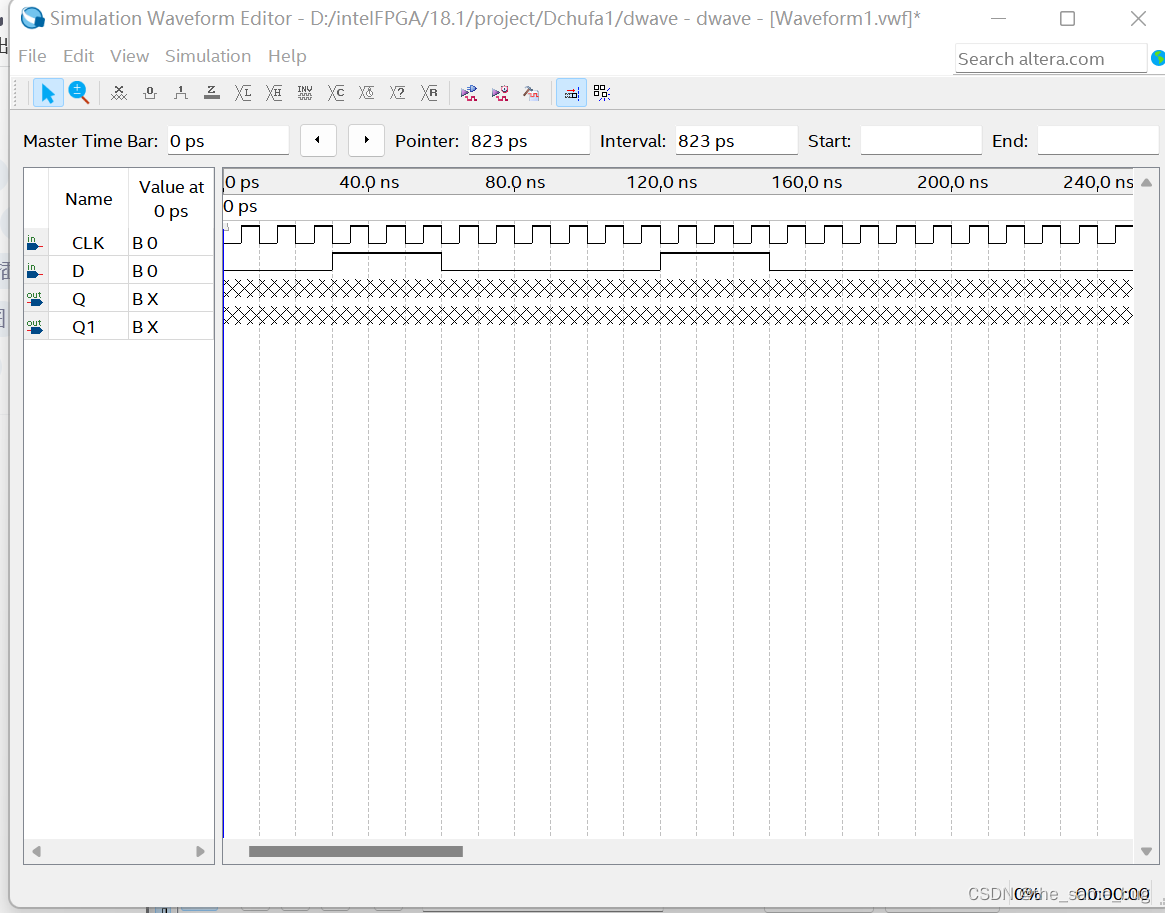The image size is (1165, 913).
Task: Click the Value at 0 ps header
Action: pyautogui.click(x=171, y=199)
